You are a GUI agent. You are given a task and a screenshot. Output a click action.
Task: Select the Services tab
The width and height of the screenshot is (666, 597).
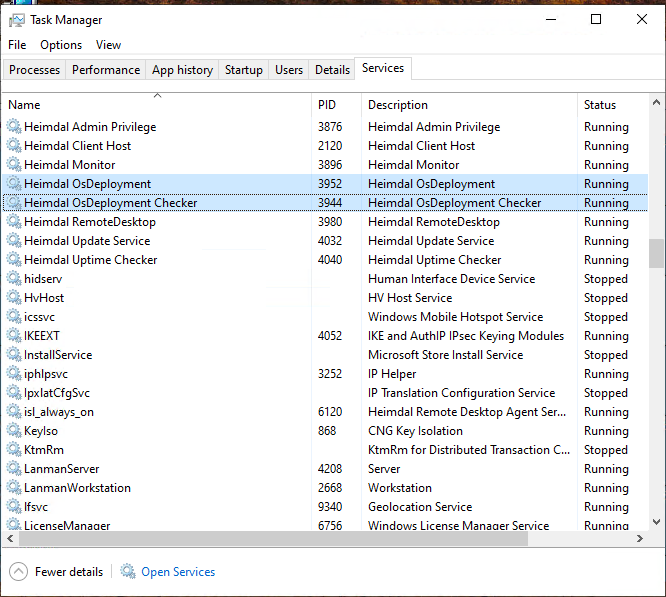pos(383,68)
